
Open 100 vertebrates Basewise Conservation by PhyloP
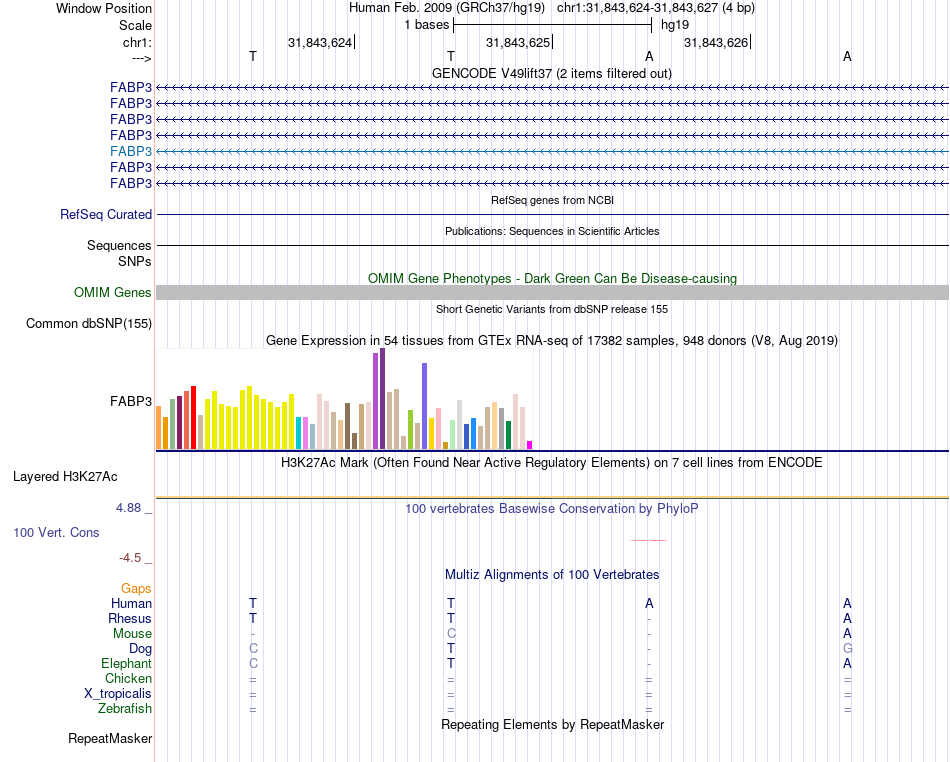point(551,508)
